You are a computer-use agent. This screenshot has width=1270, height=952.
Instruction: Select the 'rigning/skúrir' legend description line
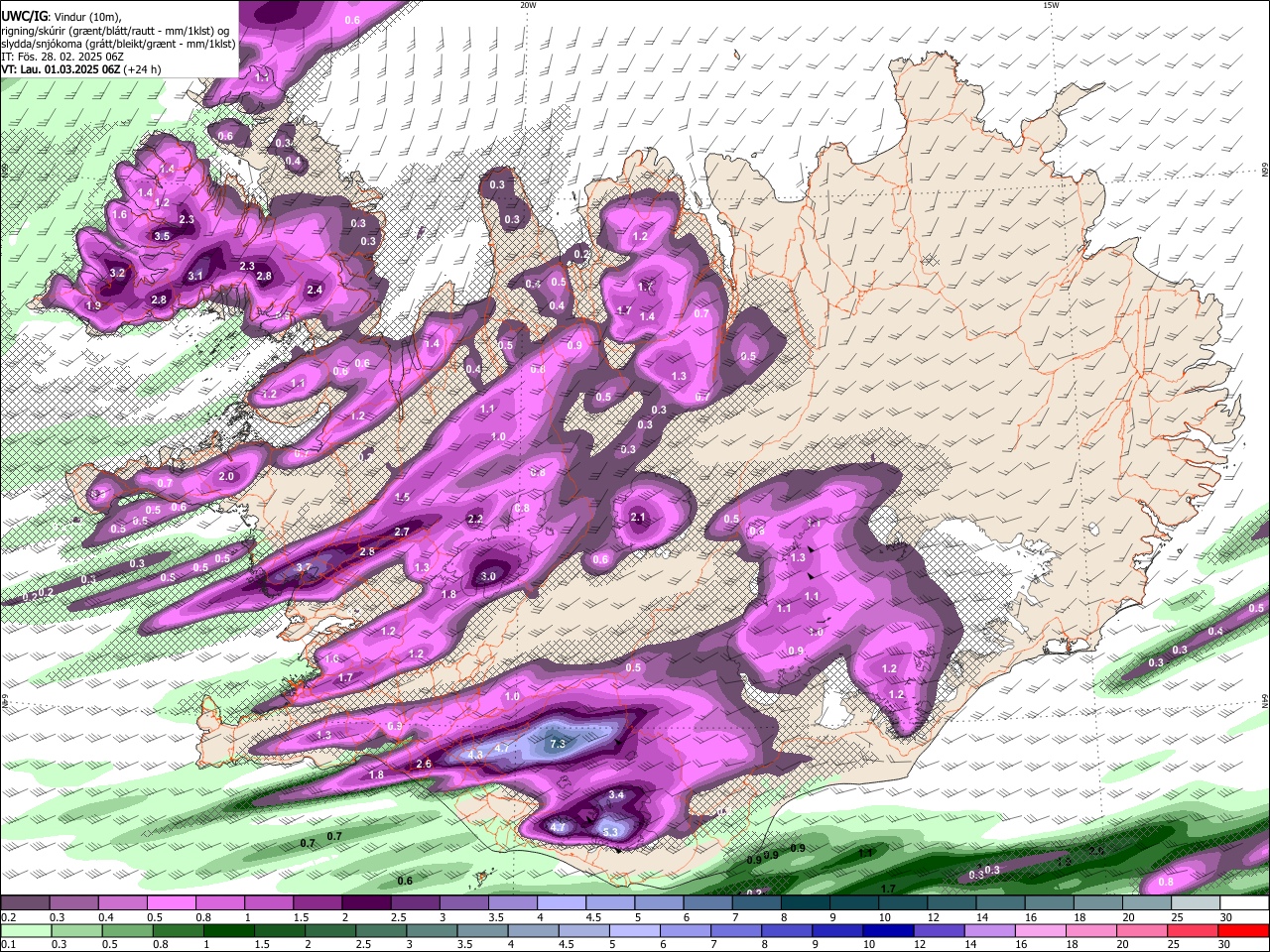point(115,30)
